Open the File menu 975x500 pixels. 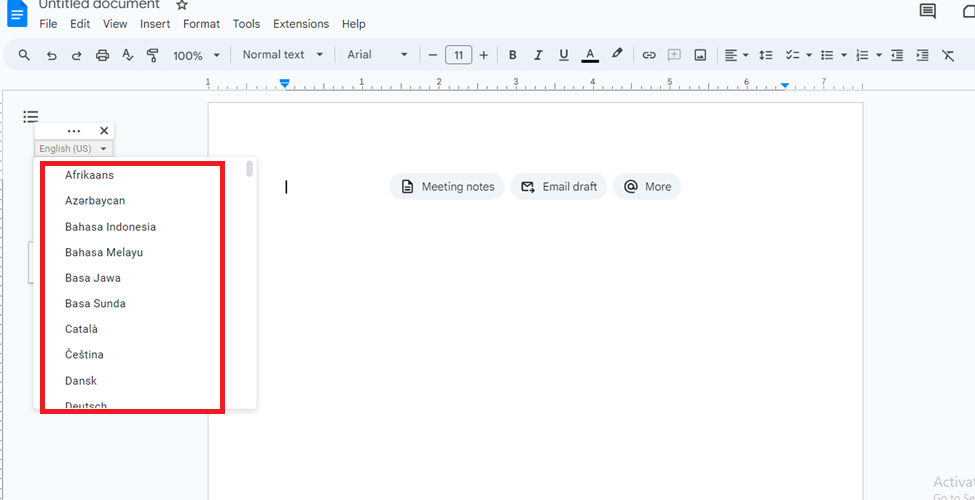point(48,24)
